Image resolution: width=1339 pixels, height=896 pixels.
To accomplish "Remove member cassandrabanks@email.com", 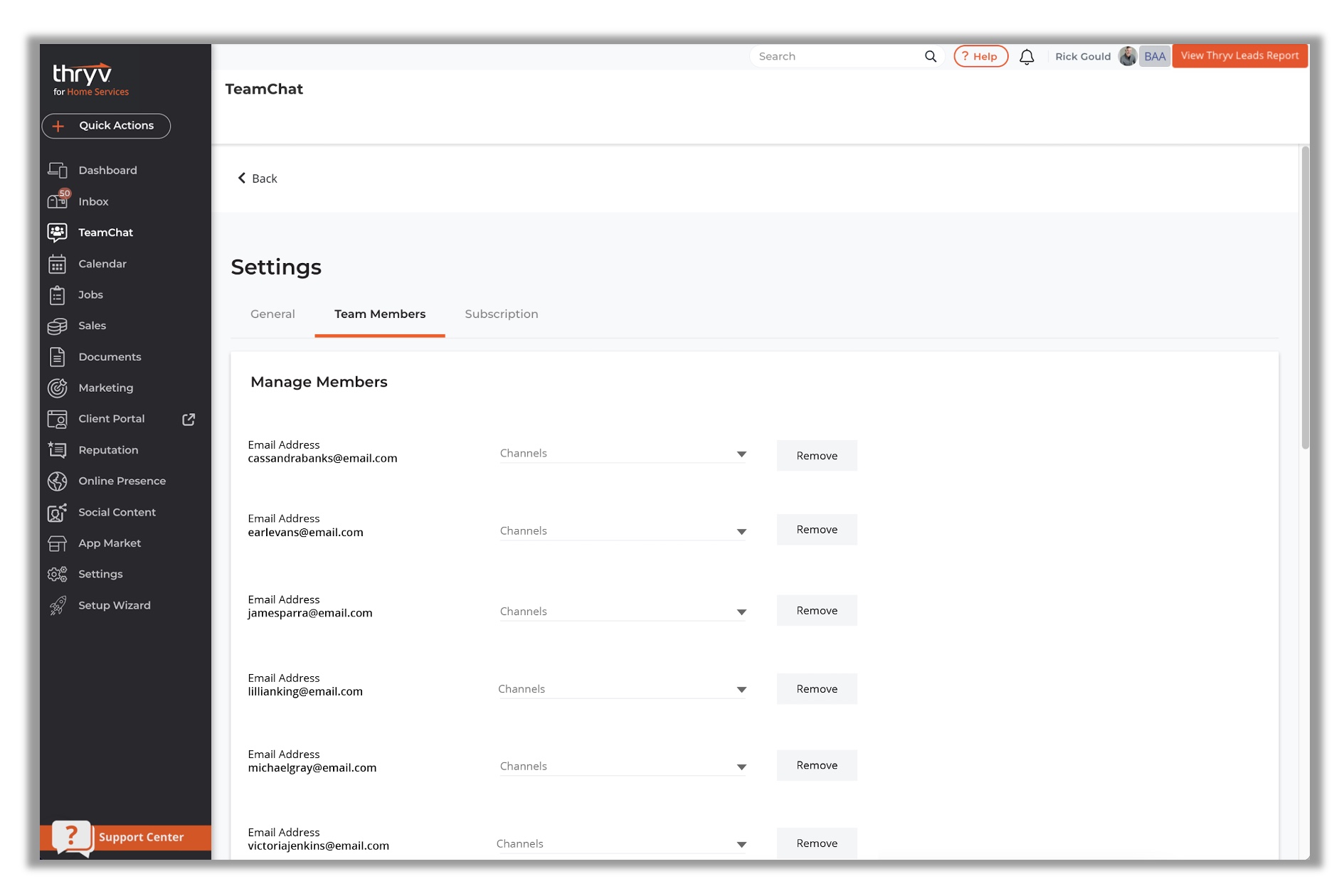I will [x=817, y=456].
